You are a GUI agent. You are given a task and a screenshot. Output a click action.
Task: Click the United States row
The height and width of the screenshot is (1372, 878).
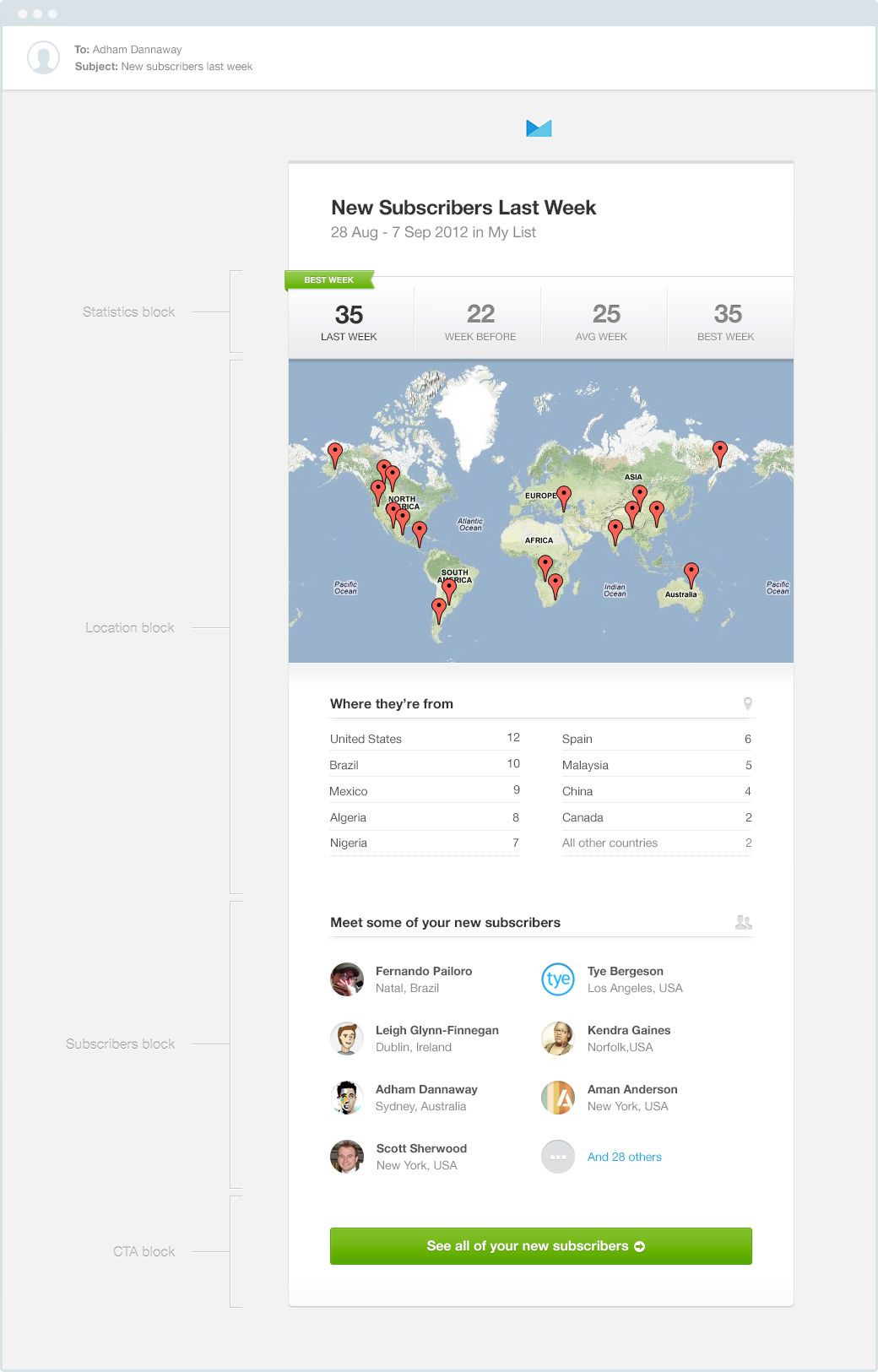coord(425,739)
